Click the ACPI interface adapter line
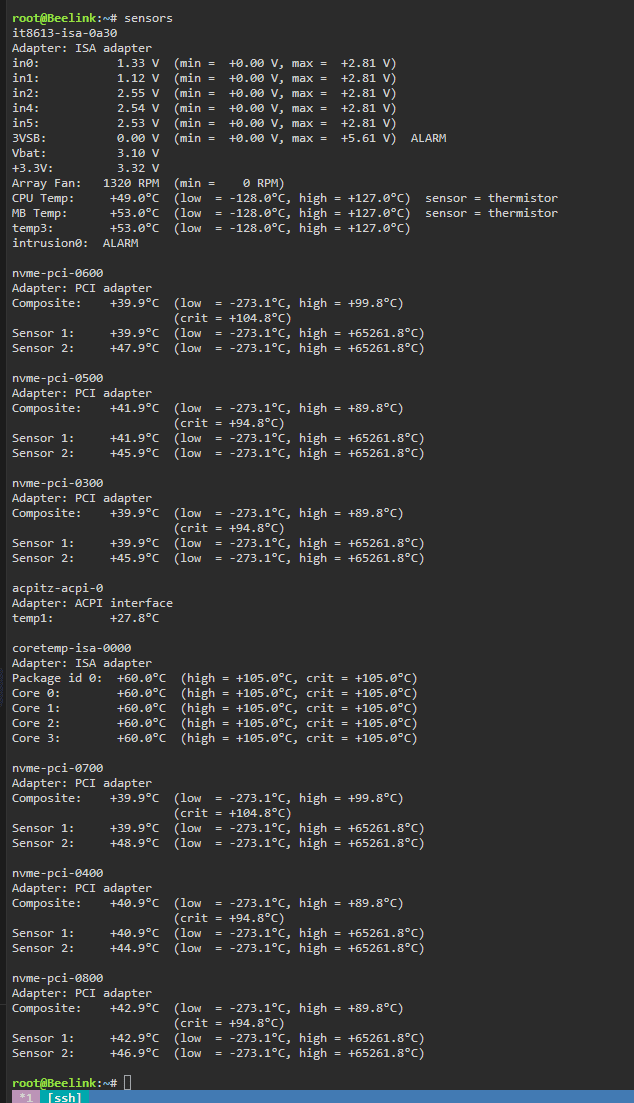Viewport: 634px width, 1103px height. point(92,603)
